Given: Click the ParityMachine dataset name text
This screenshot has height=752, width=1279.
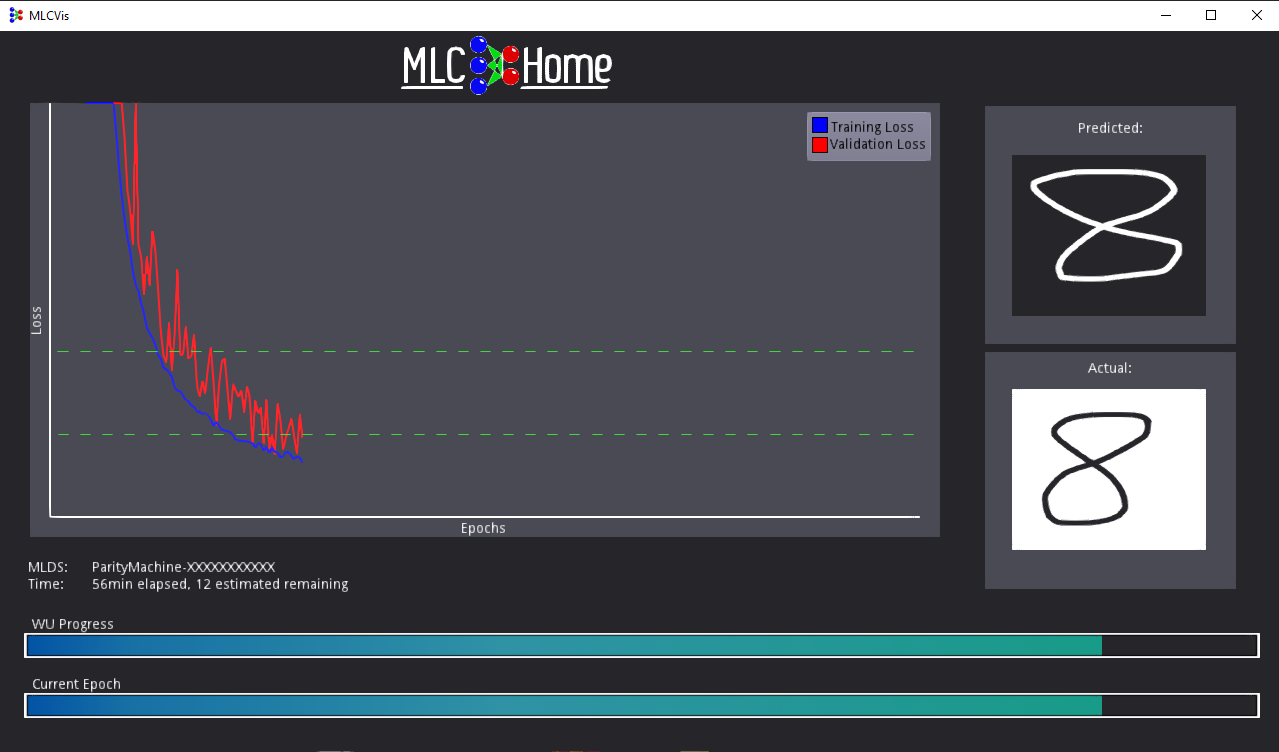Looking at the screenshot, I should (x=183, y=566).
